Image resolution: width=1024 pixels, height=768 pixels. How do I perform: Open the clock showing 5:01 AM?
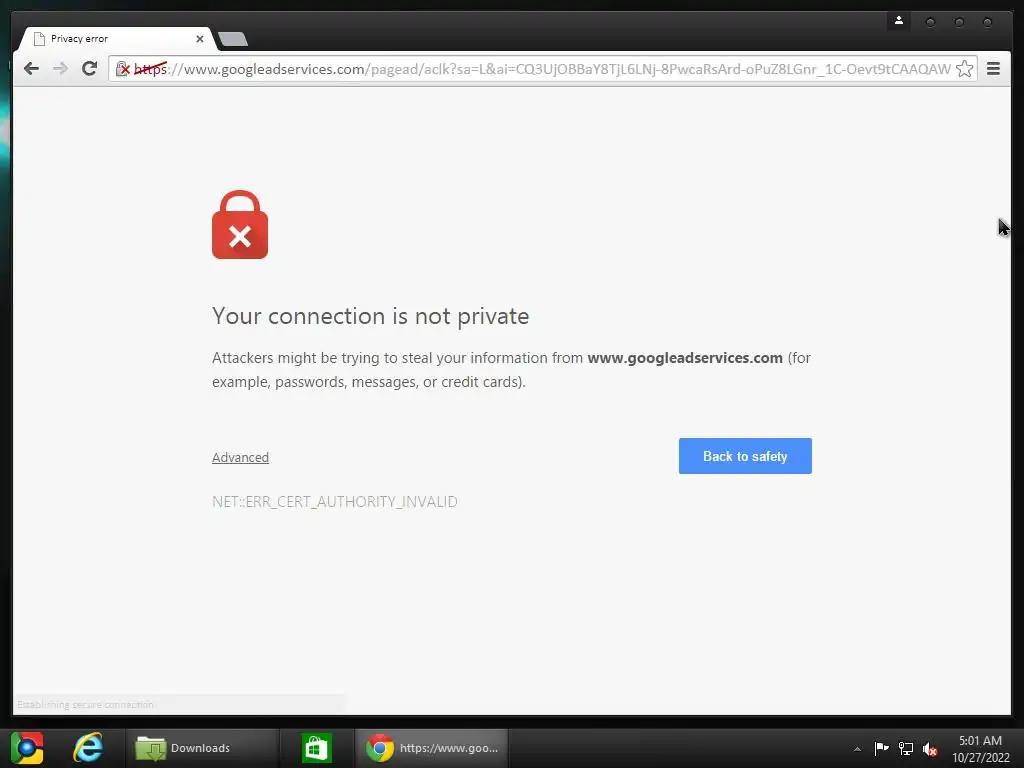coord(980,748)
